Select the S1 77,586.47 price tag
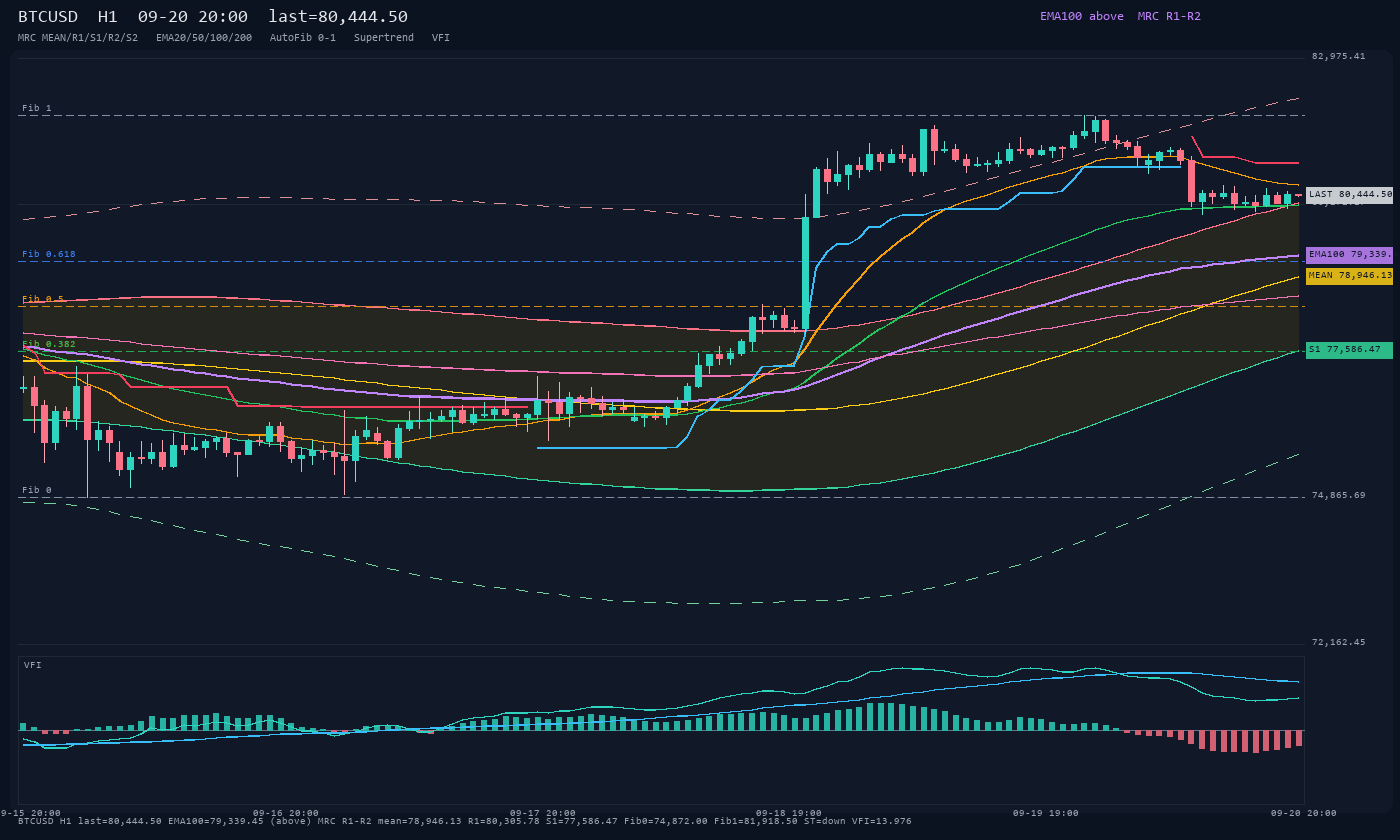The image size is (1400, 840). coord(1349,350)
